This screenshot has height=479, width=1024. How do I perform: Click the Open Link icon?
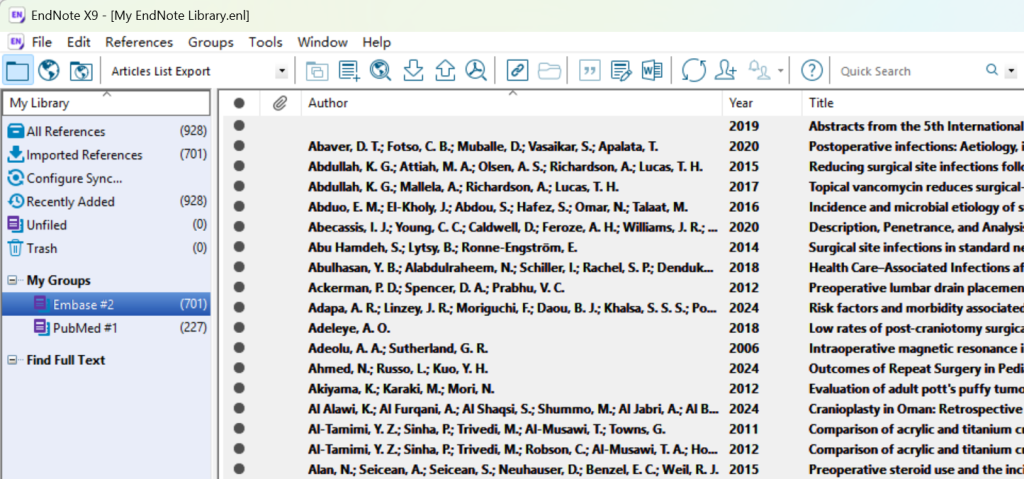click(517, 71)
